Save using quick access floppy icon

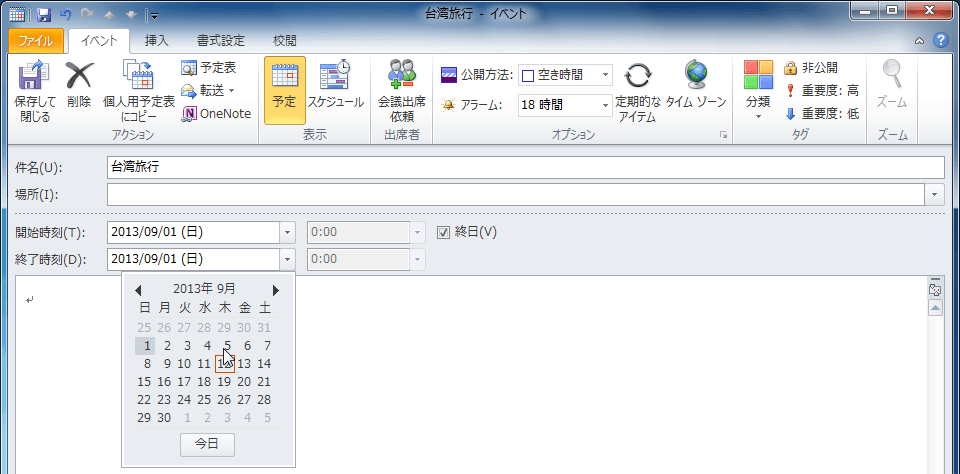pos(43,14)
